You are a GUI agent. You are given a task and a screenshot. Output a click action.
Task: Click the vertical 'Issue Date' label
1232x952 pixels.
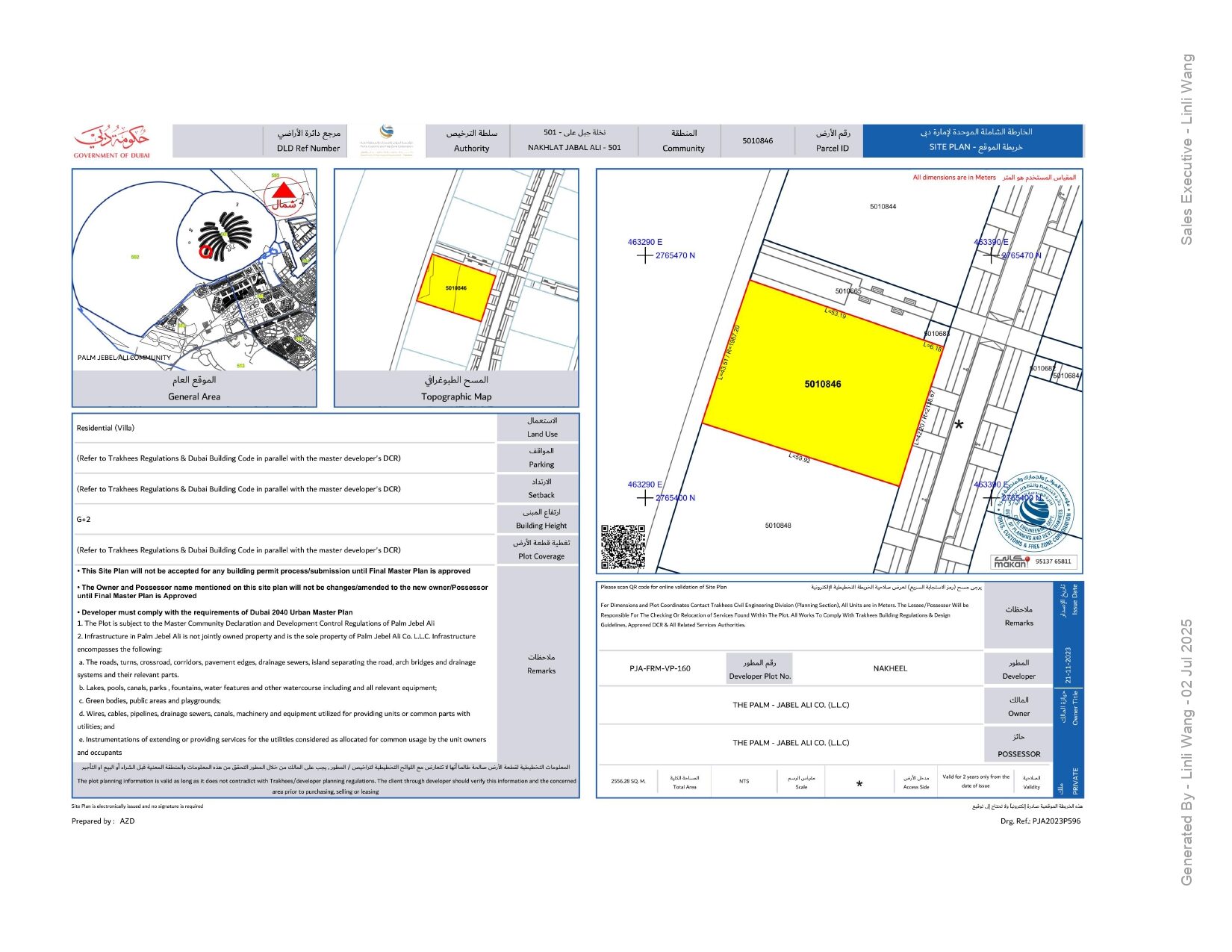(x=1075, y=600)
